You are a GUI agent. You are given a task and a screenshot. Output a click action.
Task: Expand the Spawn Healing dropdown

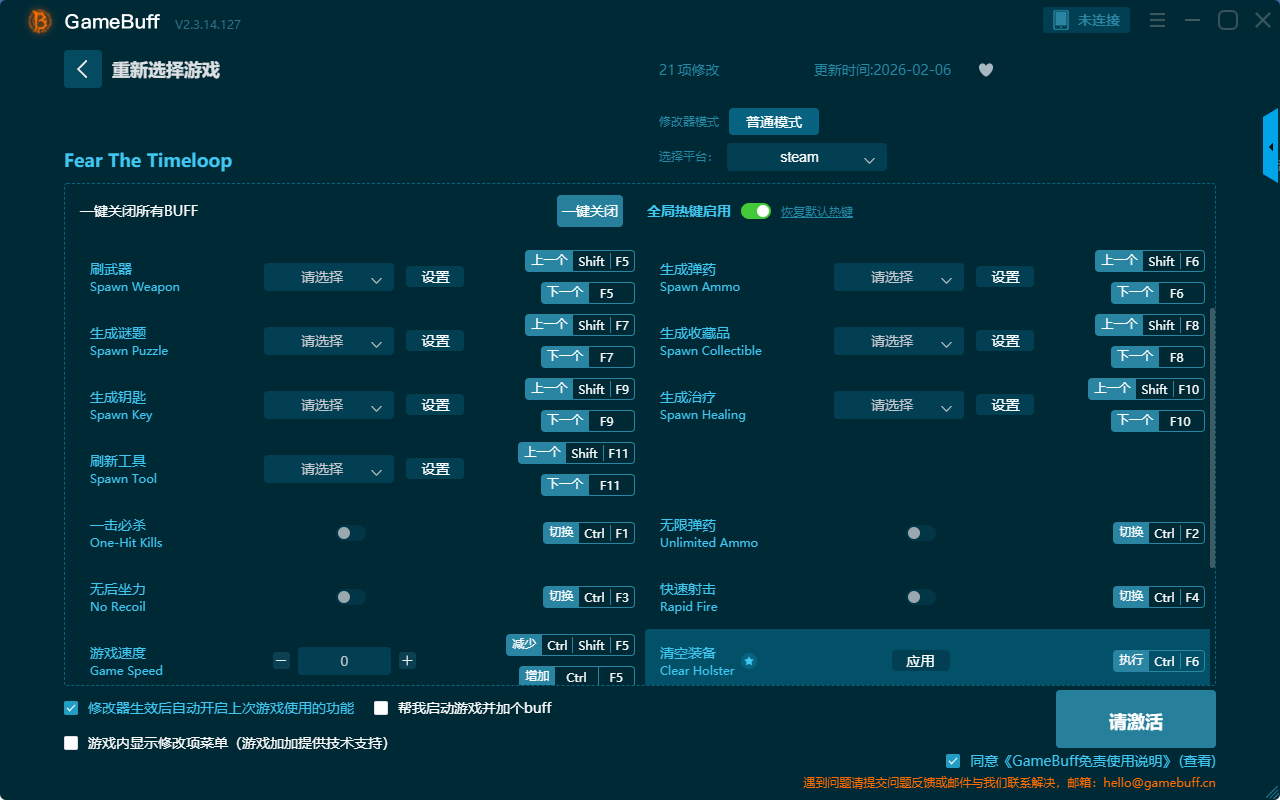(898, 405)
